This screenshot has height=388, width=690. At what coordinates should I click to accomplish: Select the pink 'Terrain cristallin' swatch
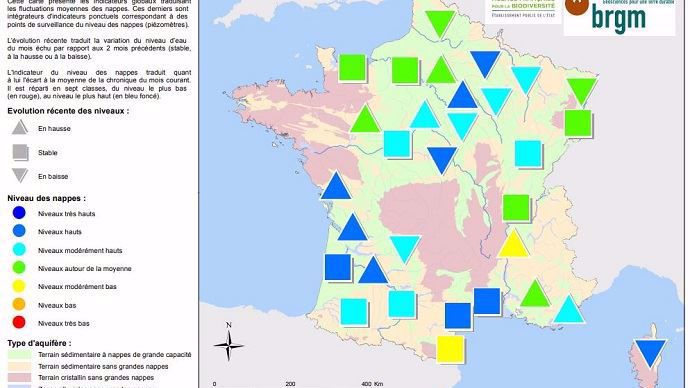(19, 377)
